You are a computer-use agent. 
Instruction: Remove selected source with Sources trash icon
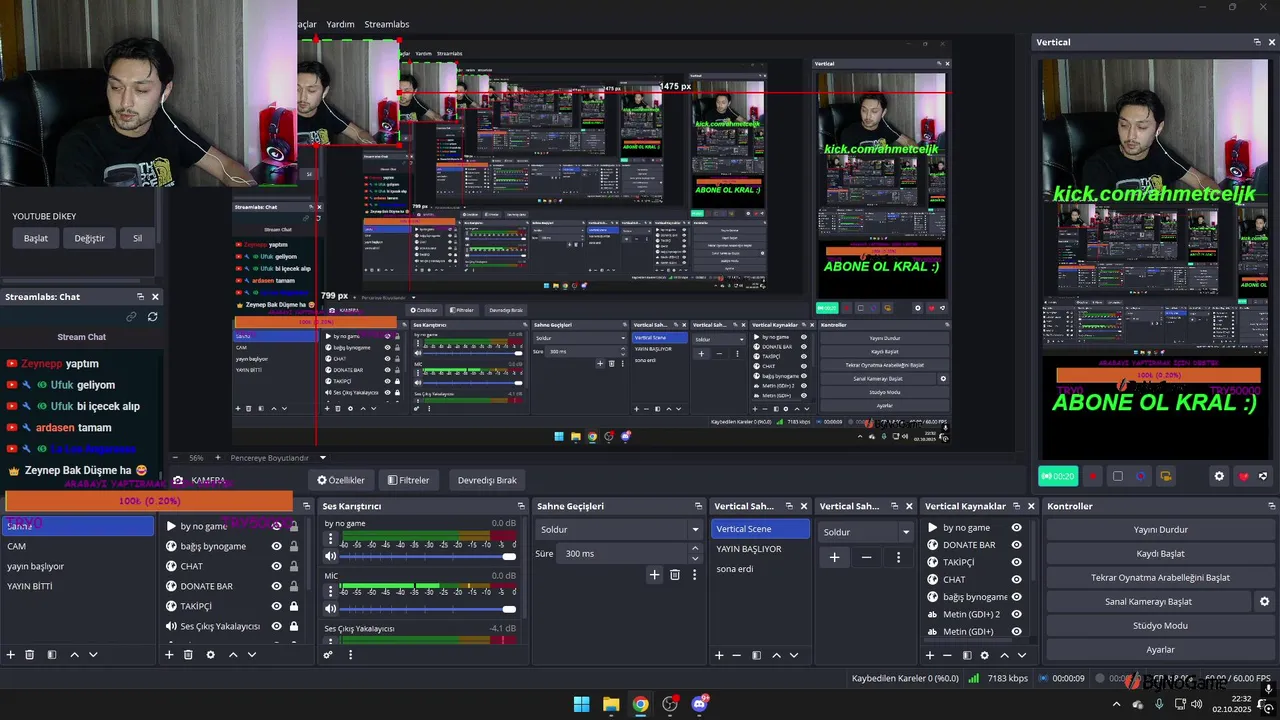click(188, 655)
